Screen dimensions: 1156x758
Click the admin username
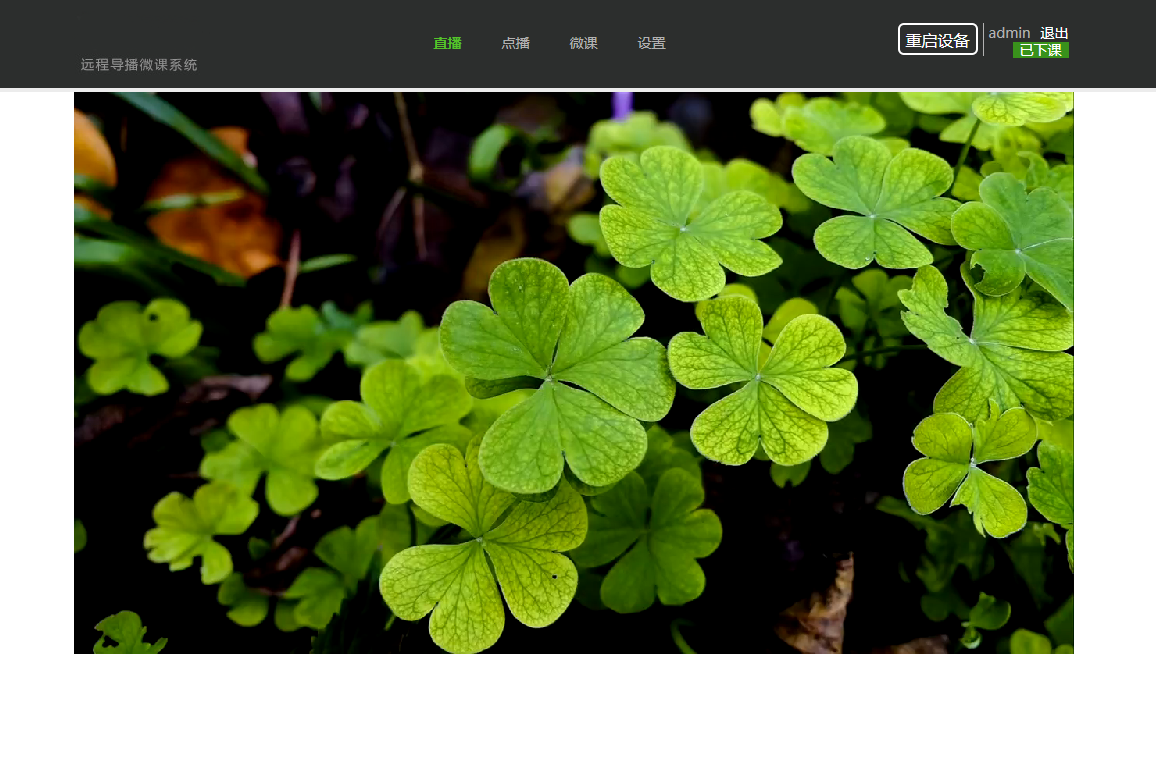1009,33
